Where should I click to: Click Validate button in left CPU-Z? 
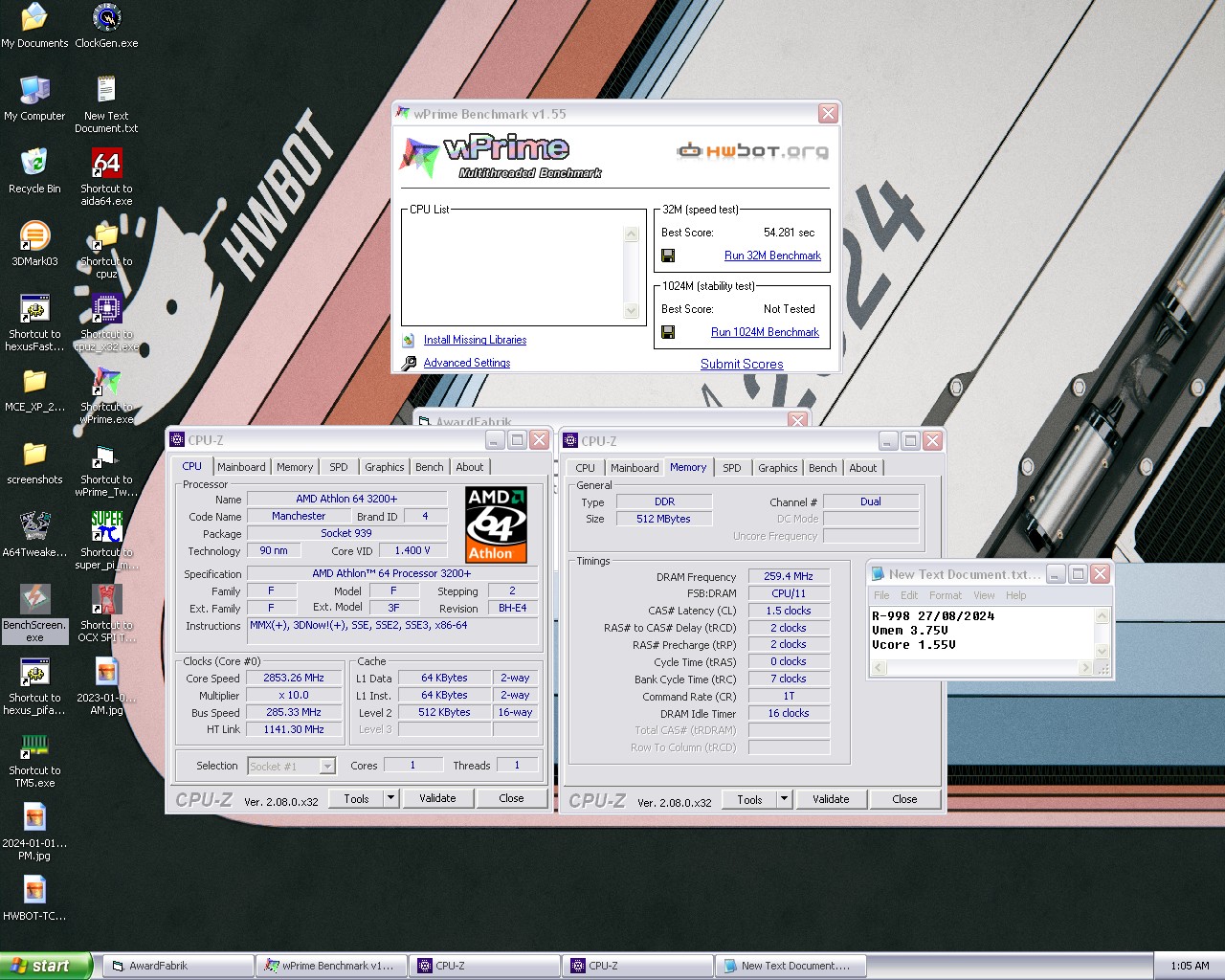click(437, 798)
